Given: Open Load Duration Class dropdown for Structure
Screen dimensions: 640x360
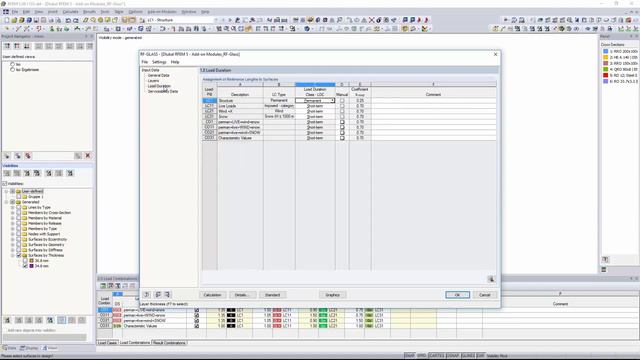Looking at the screenshot, I should [x=333, y=100].
